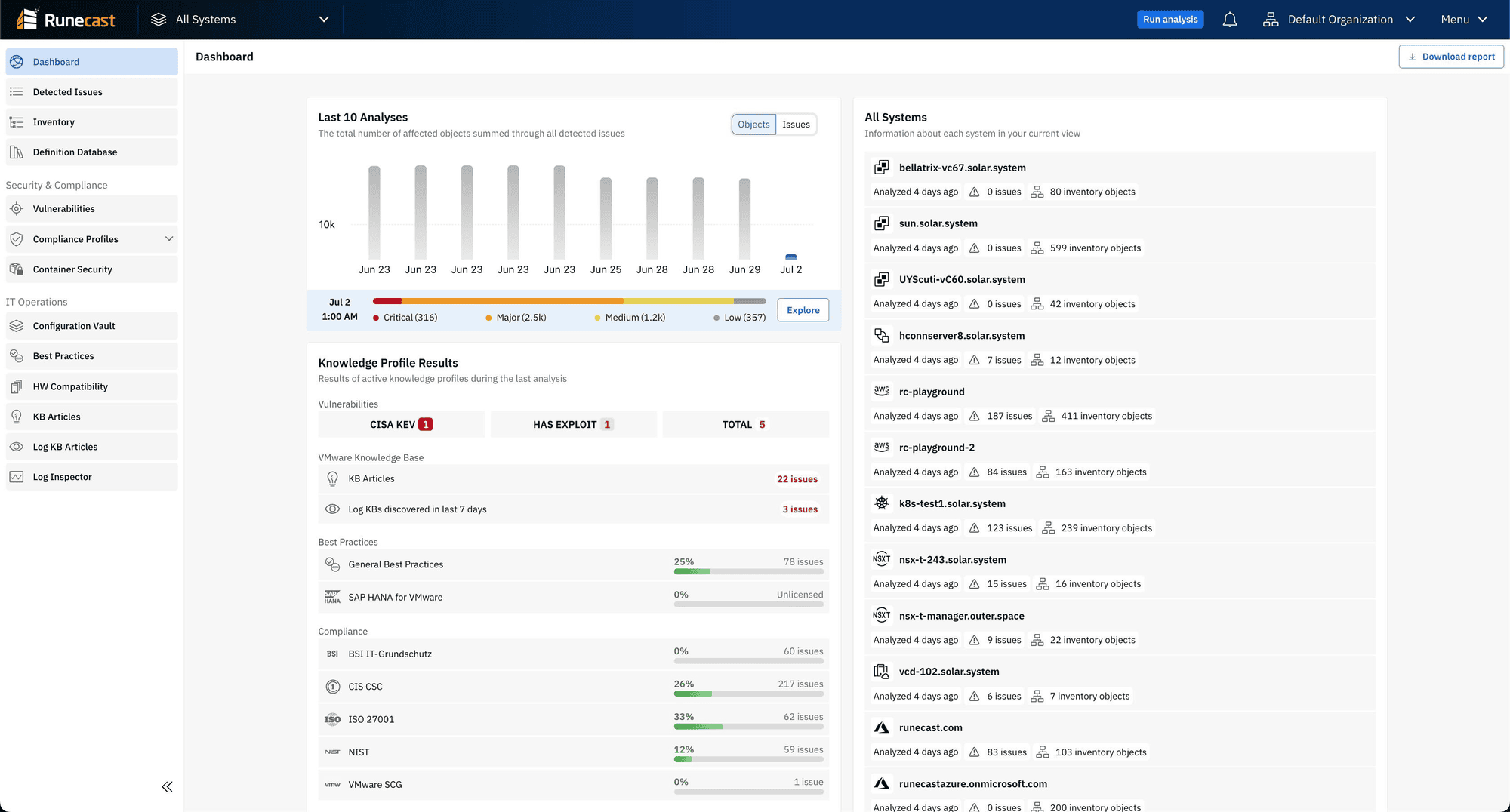Open the Menu dropdown
This screenshot has width=1510, height=812.
[1464, 20]
